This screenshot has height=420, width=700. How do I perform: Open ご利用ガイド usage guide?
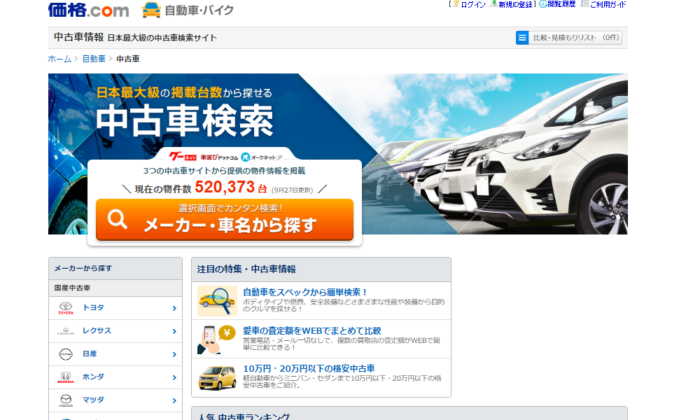point(608,4)
